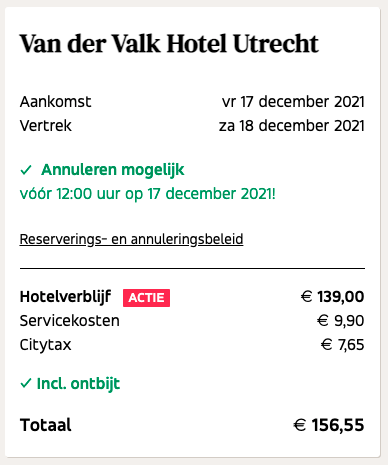388x465 pixels.
Task: Click the green checkmark beside Annuleren mogelijk
Action: (26, 170)
